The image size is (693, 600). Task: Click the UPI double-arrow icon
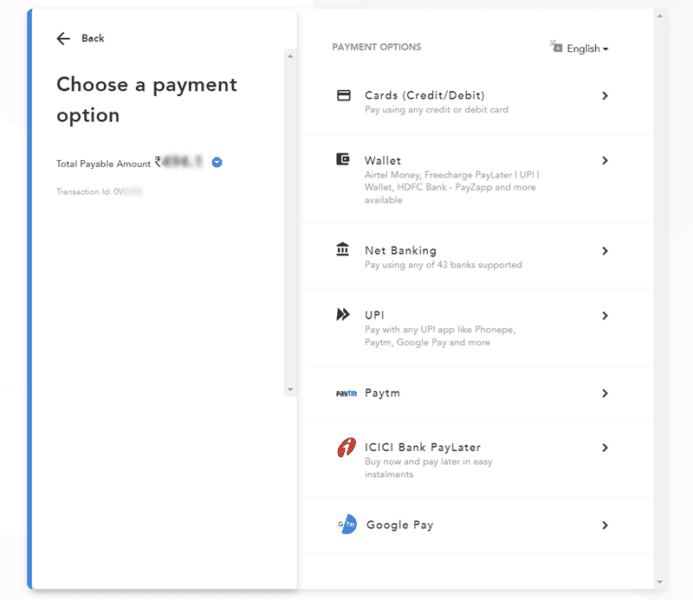coord(343,314)
